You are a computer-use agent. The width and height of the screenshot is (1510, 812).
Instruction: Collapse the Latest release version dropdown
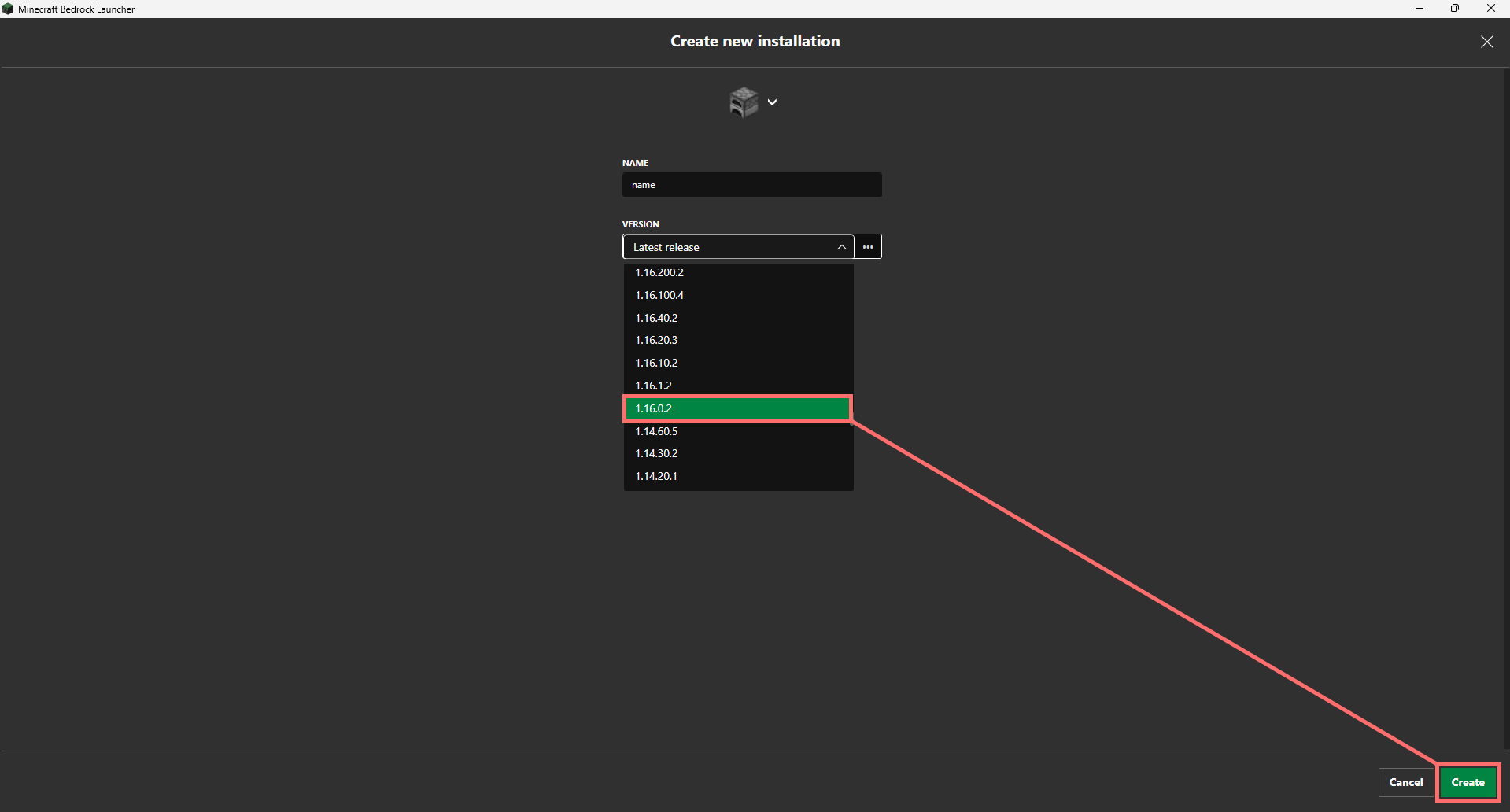tap(738, 247)
